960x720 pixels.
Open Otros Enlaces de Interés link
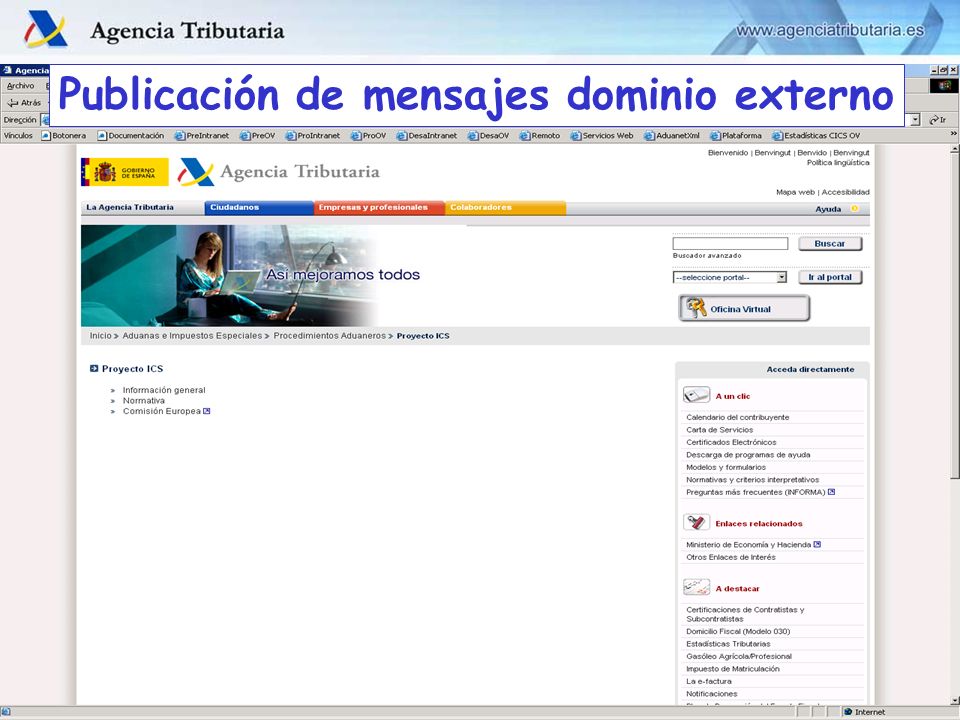coord(730,557)
